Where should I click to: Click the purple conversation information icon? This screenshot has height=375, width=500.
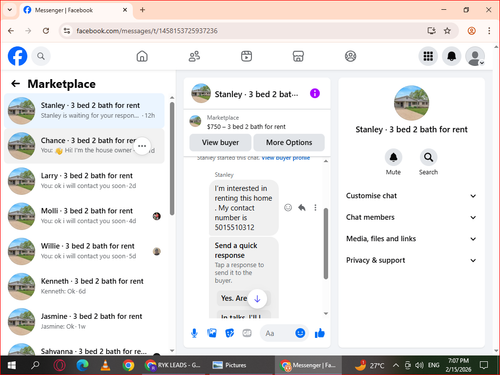(x=315, y=93)
